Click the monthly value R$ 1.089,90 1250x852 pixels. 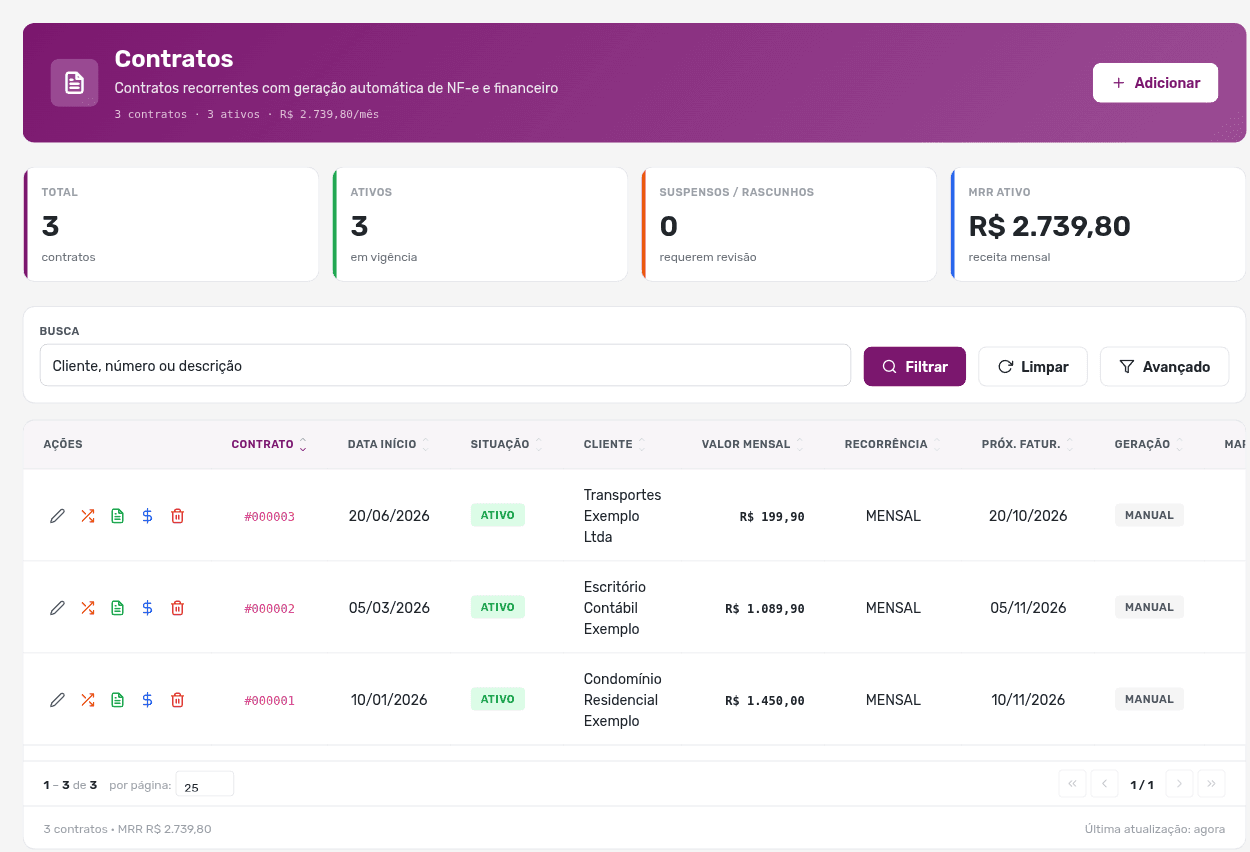765,609
